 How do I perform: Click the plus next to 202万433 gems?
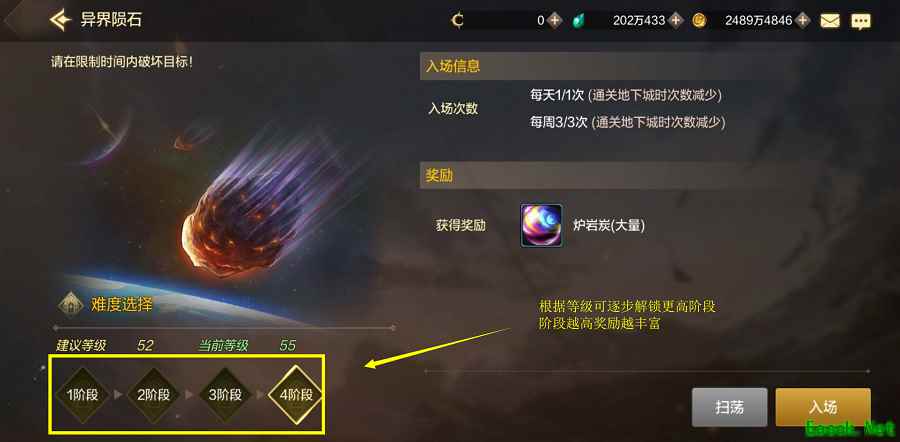point(676,21)
